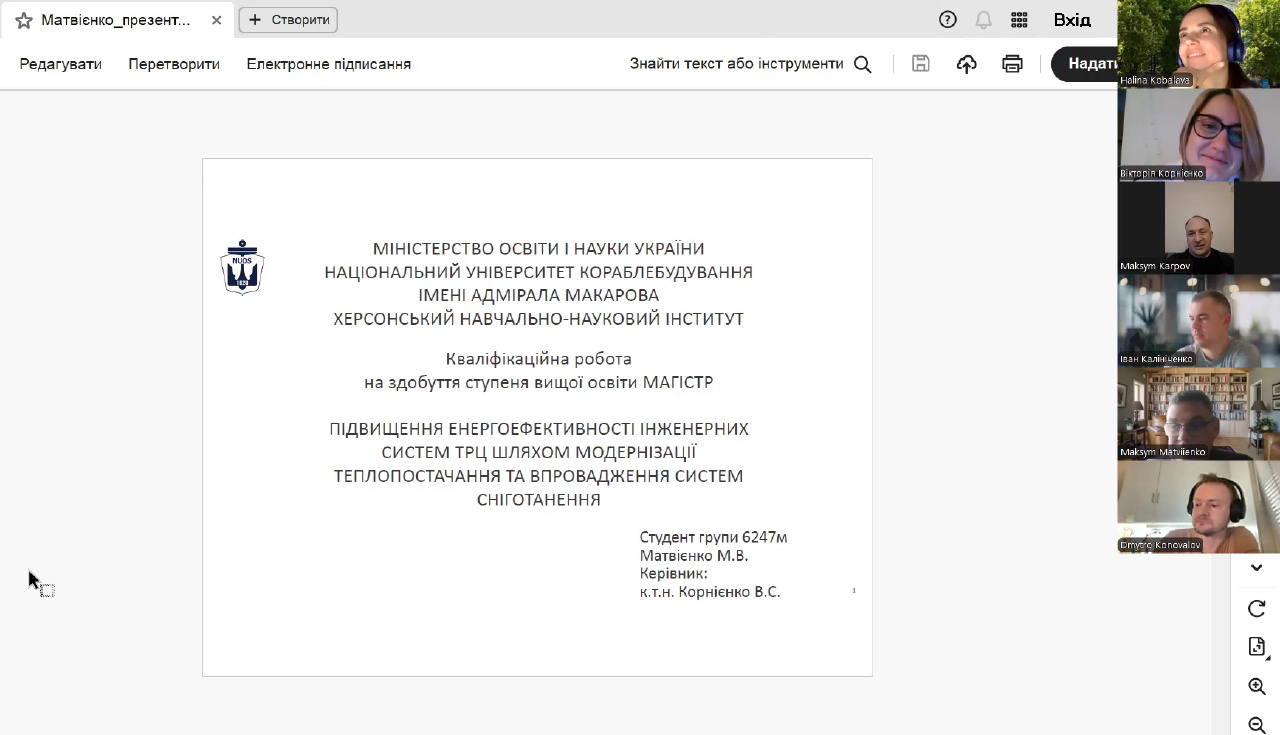The image size is (1280, 735).
Task: Open the apps grid launcher
Action: (x=1019, y=20)
